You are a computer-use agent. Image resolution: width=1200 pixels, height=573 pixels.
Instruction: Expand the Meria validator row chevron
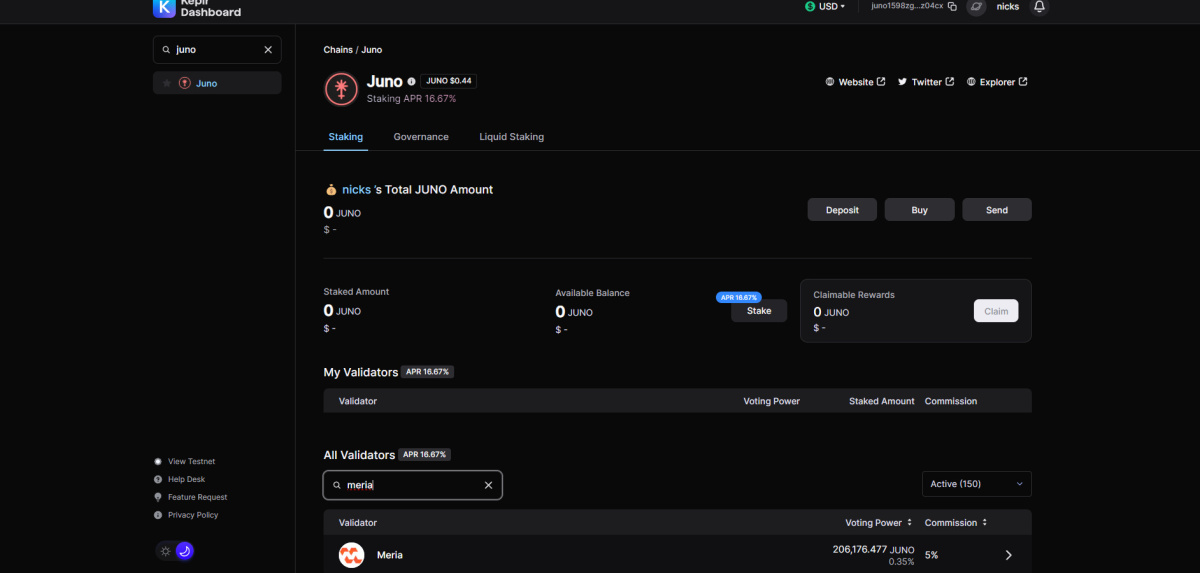(x=1008, y=555)
